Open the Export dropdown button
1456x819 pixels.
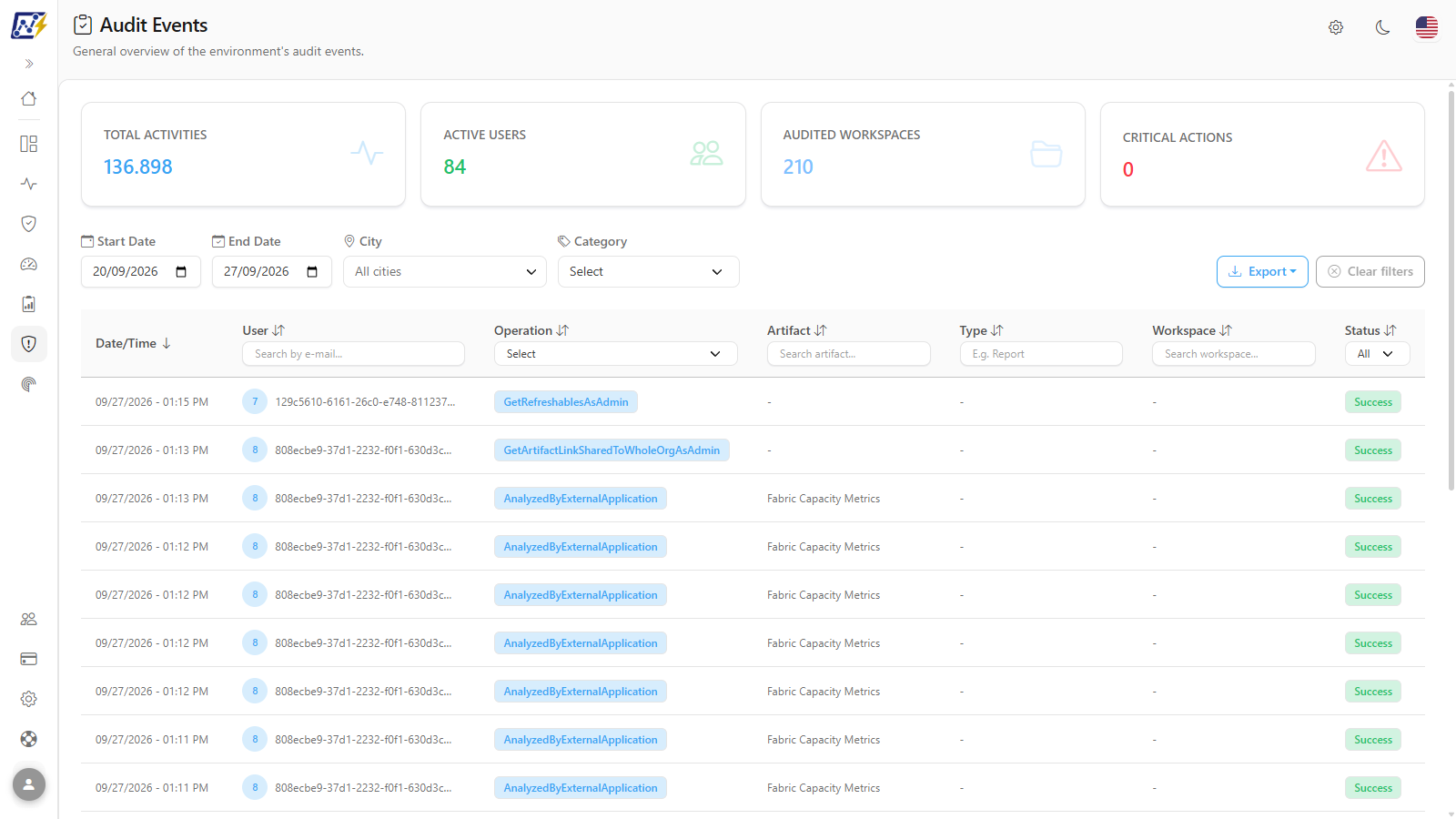pyautogui.click(x=1262, y=271)
